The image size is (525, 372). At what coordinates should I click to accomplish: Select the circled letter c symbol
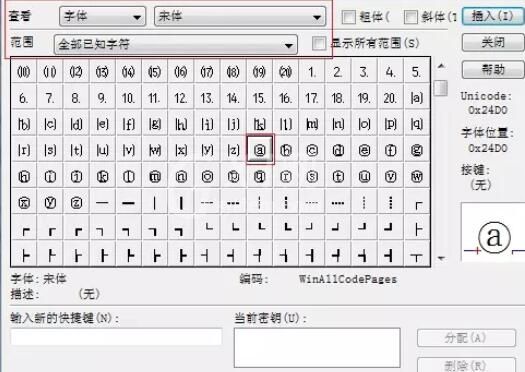point(312,150)
